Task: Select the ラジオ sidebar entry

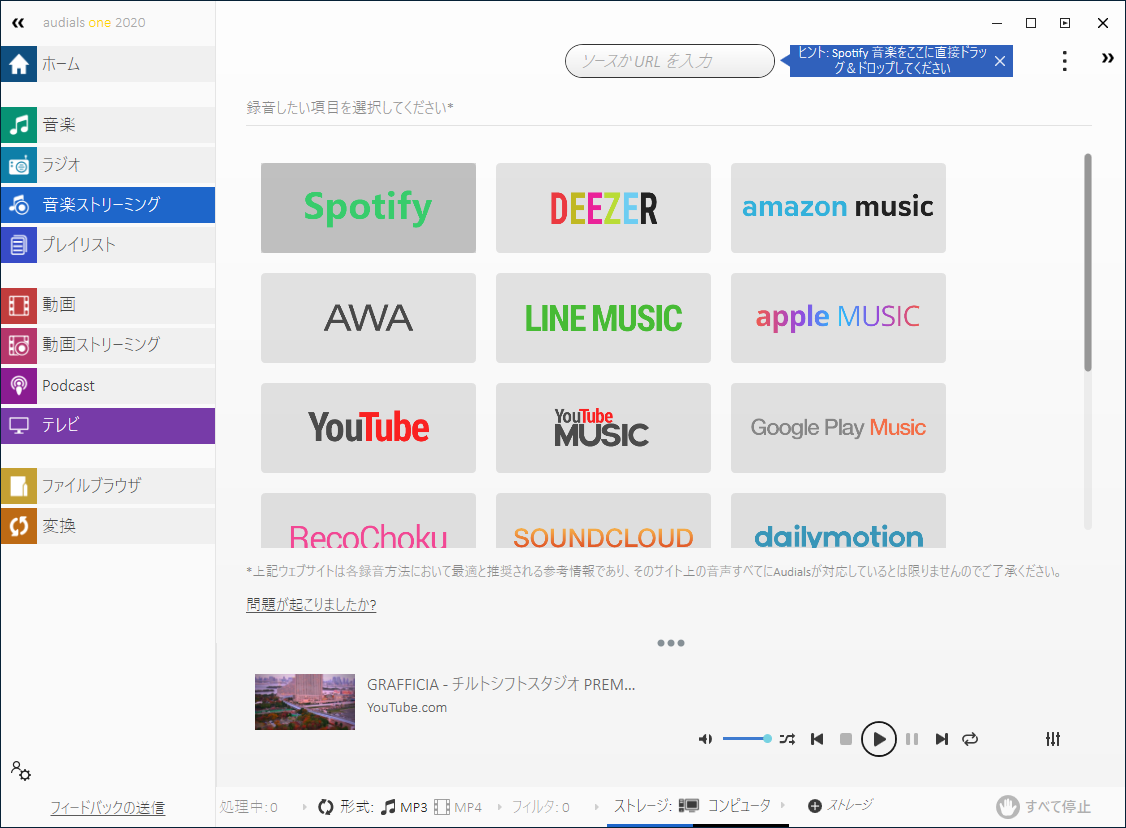Action: tap(108, 165)
